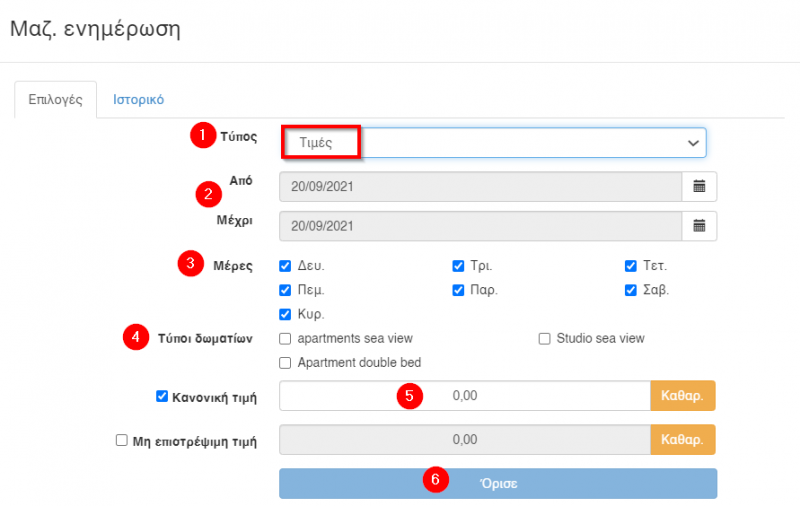Enable Apartment double bed room type
Image resolution: width=800 pixels, height=506 pixels.
click(286, 362)
